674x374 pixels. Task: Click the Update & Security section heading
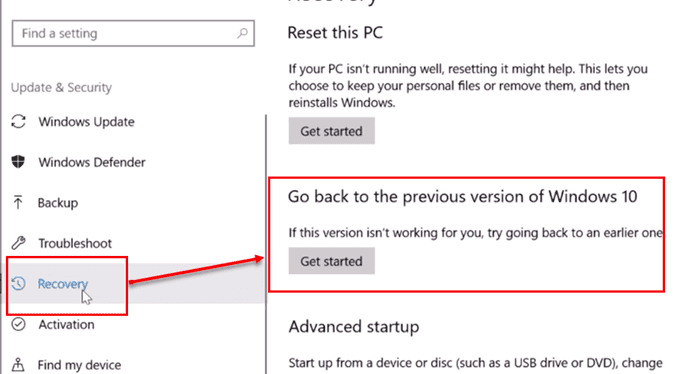(61, 87)
